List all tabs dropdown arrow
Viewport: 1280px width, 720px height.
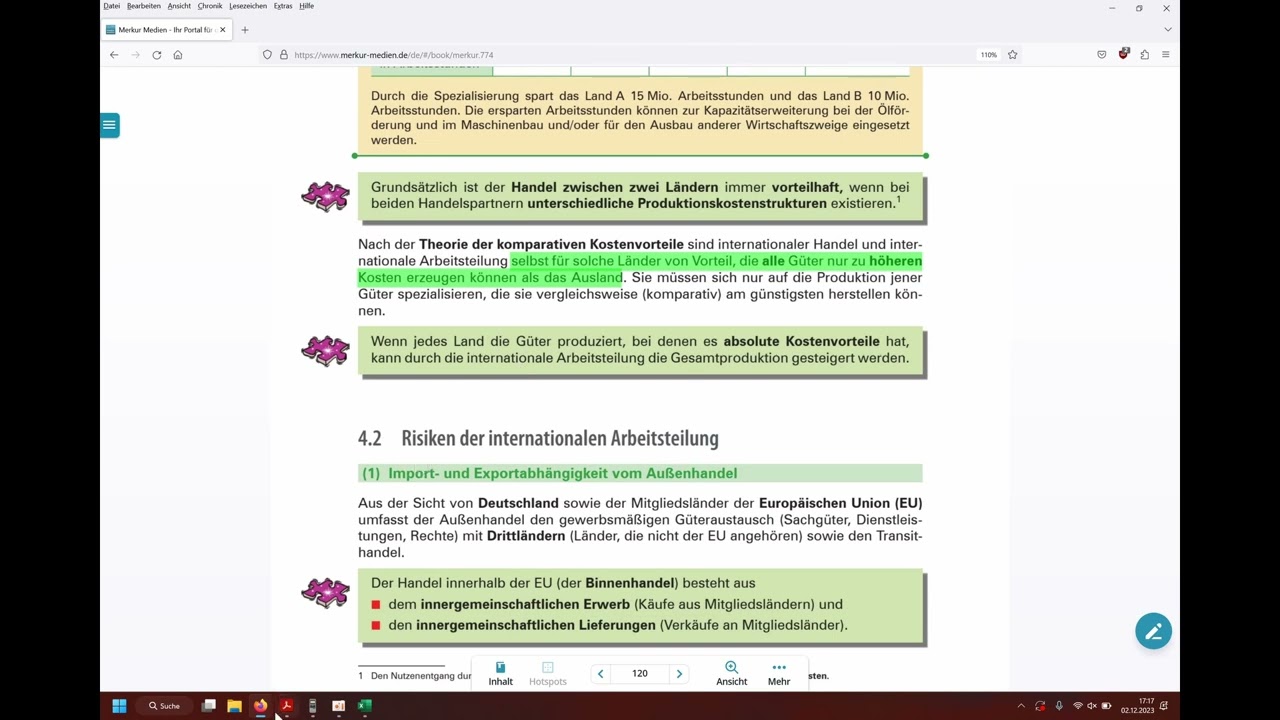click(1167, 30)
